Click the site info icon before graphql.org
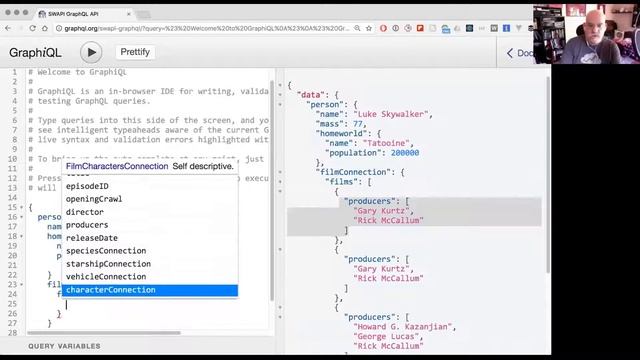 pyautogui.click(x=59, y=28)
